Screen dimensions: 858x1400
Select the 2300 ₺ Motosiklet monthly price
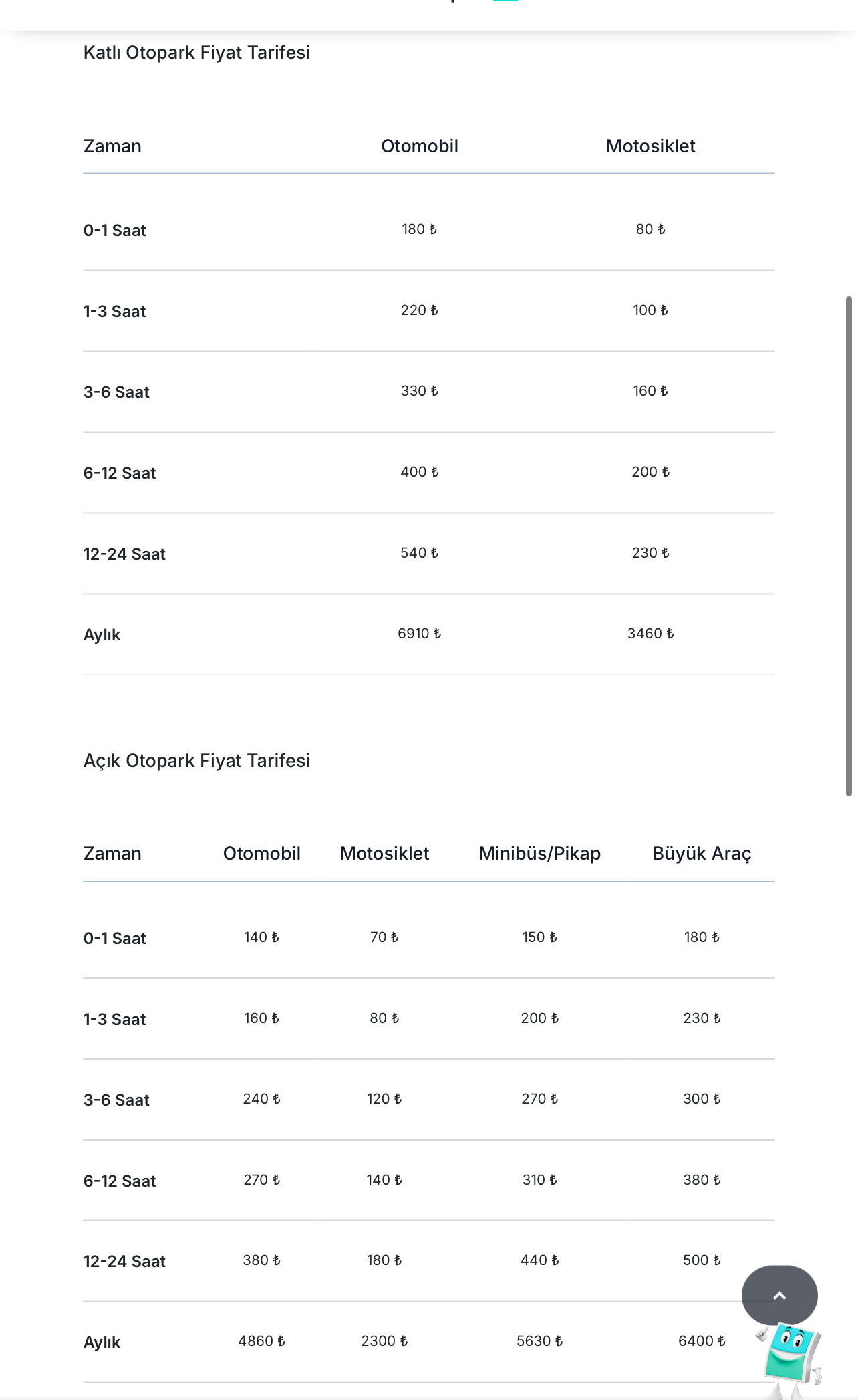[x=384, y=1341]
